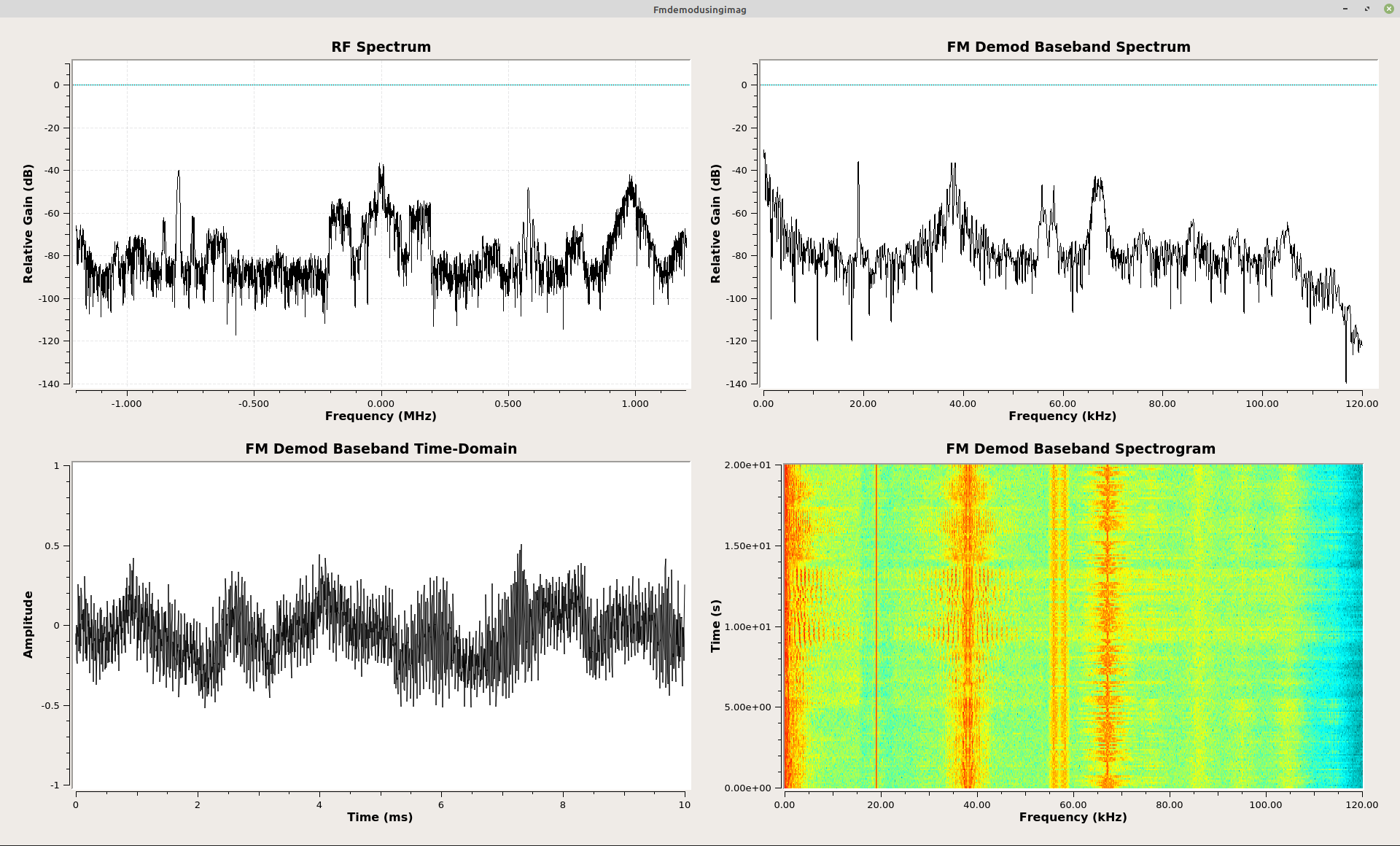This screenshot has width=1400, height=846.
Task: Click the RF Spectrum plot title
Action: pyautogui.click(x=381, y=47)
